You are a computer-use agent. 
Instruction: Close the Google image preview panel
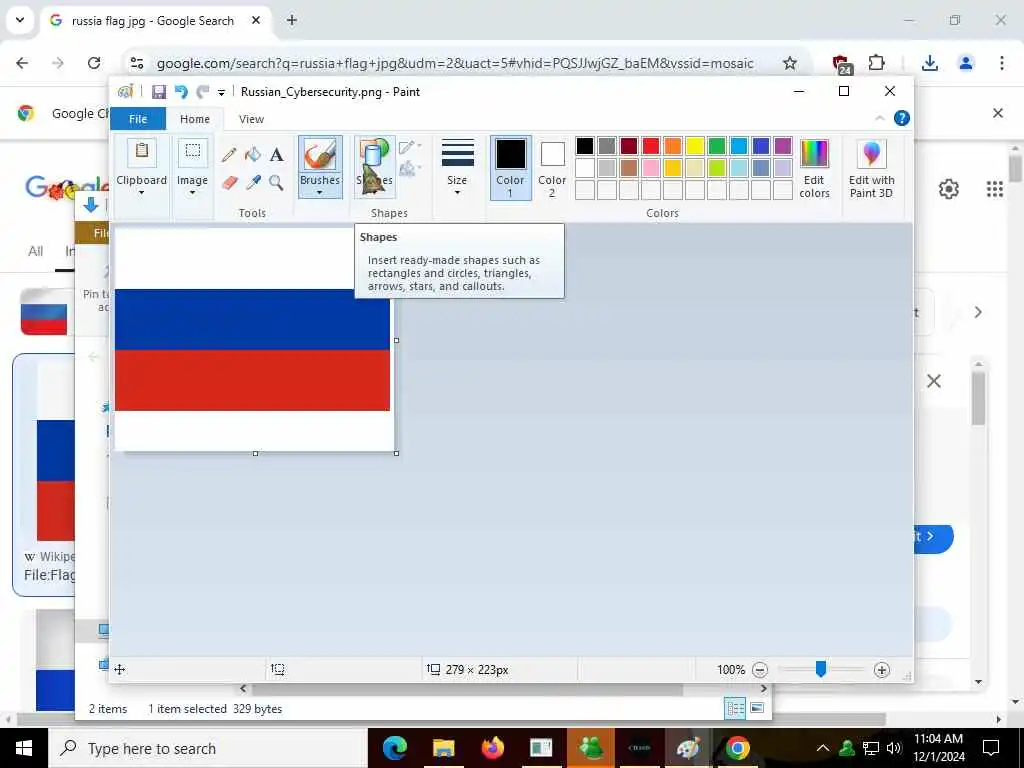pos(934,381)
